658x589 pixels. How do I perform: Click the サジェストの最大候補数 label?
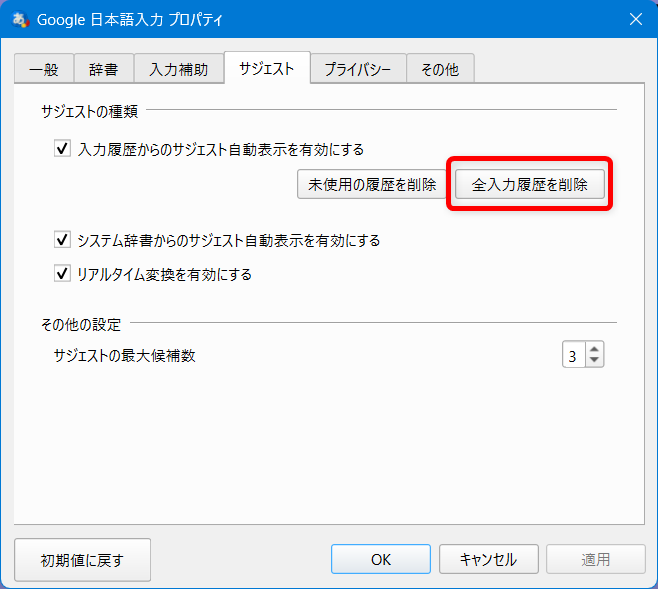tap(125, 356)
